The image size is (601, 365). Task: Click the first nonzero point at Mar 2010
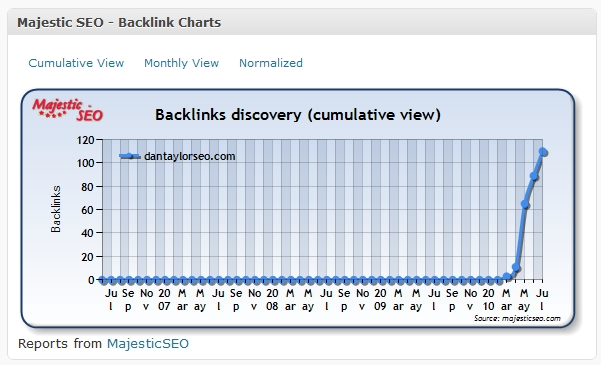point(507,276)
